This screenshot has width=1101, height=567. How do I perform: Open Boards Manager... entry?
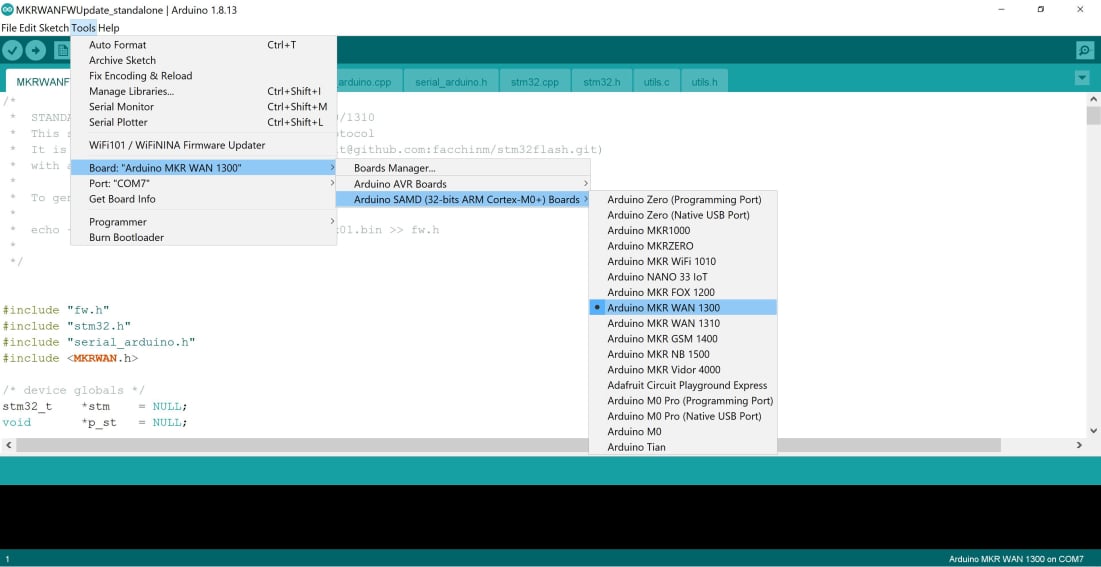[x=394, y=168]
